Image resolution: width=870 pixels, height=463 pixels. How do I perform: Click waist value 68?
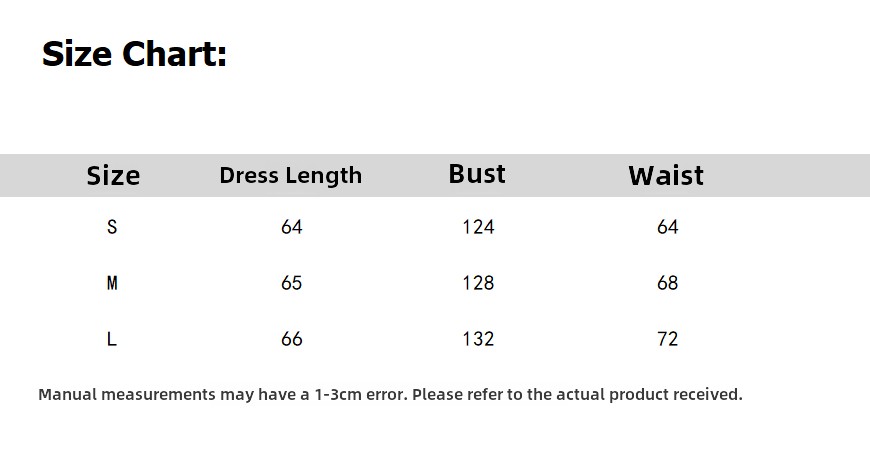click(667, 283)
